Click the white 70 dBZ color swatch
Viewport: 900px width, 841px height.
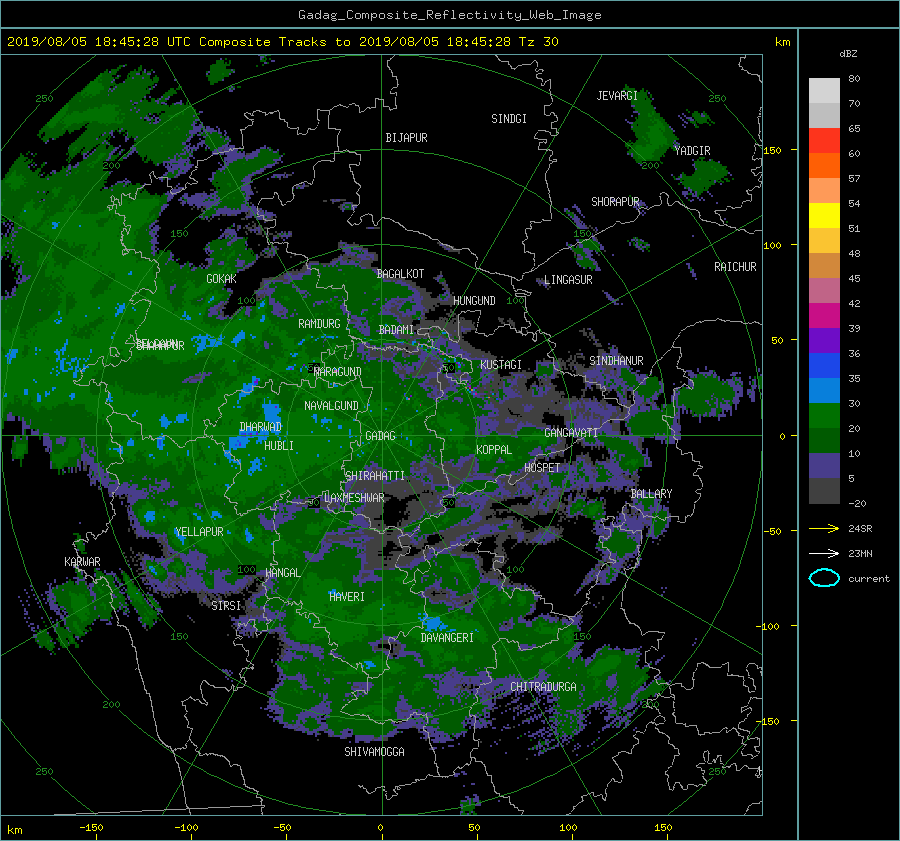point(824,90)
